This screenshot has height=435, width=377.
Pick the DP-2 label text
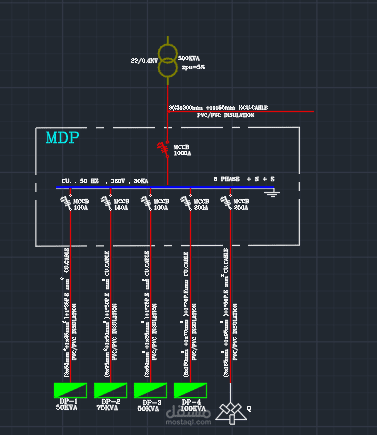pos(110,402)
